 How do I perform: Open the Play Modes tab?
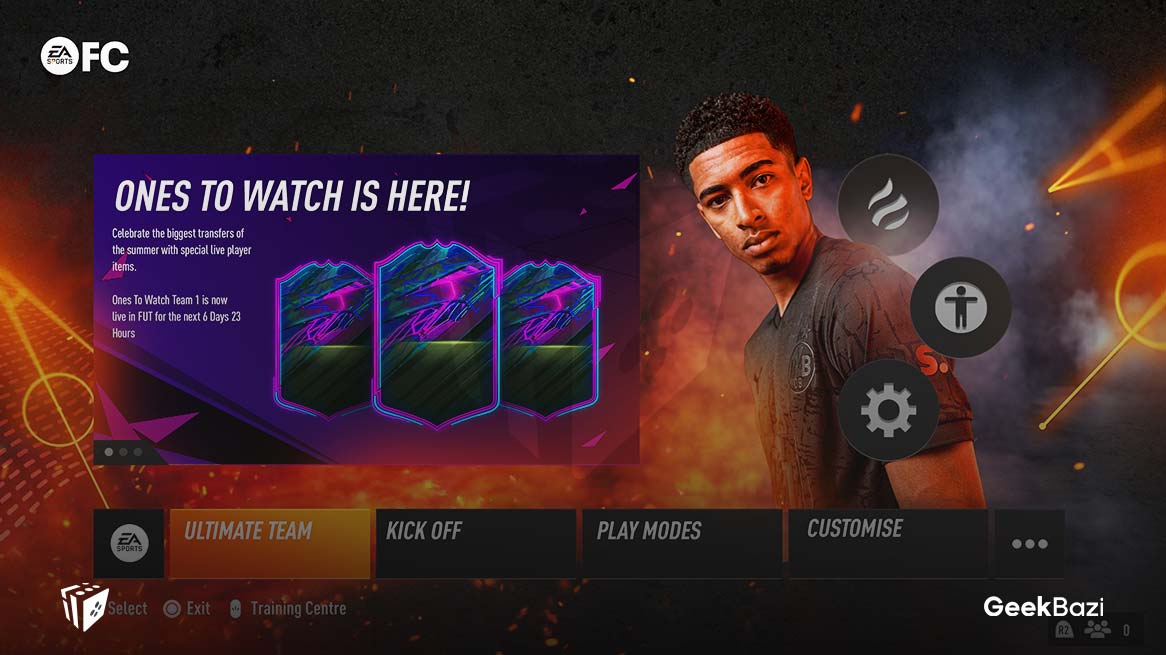point(682,543)
